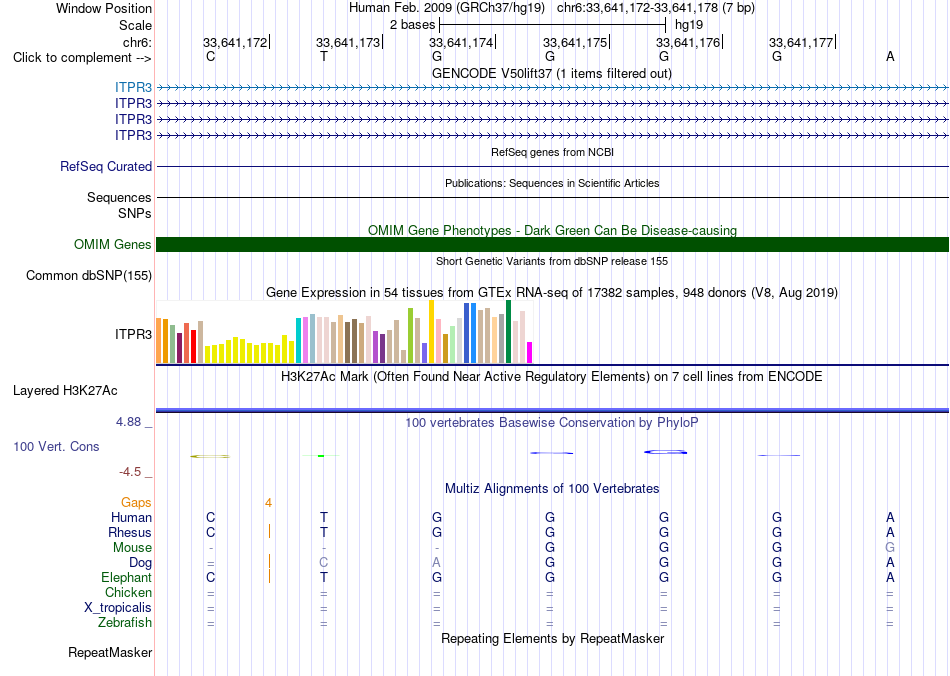Click the magenta bar in GTEx chart
The height and width of the screenshot is (676, 950).
point(530,353)
